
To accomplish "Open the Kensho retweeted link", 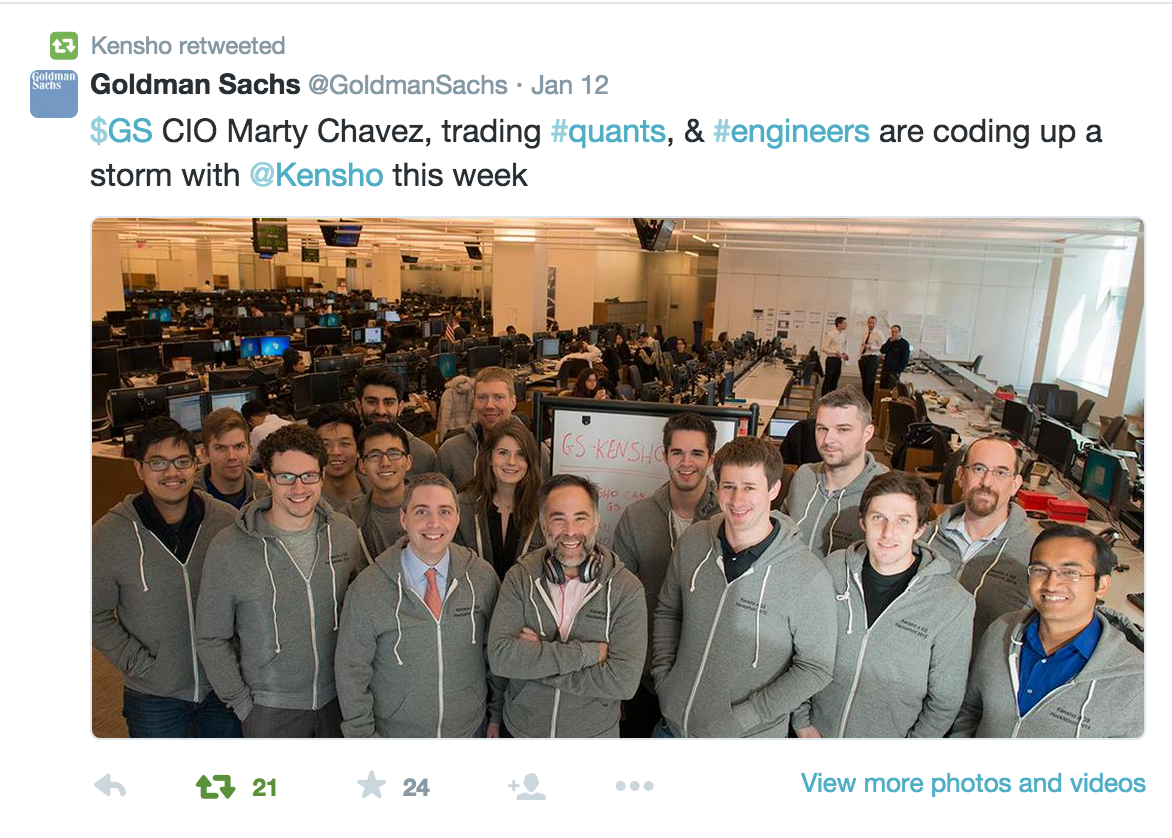I will [x=188, y=46].
